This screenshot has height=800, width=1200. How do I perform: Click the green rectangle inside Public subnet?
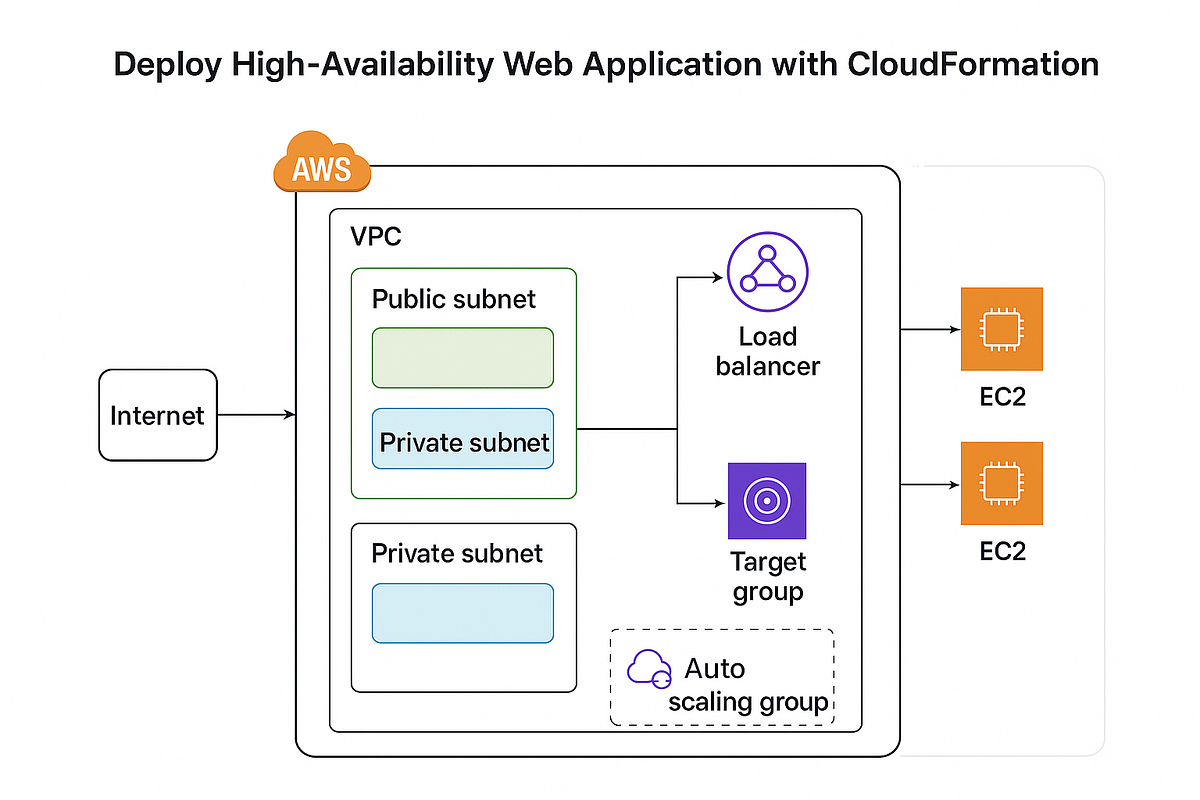[462, 356]
